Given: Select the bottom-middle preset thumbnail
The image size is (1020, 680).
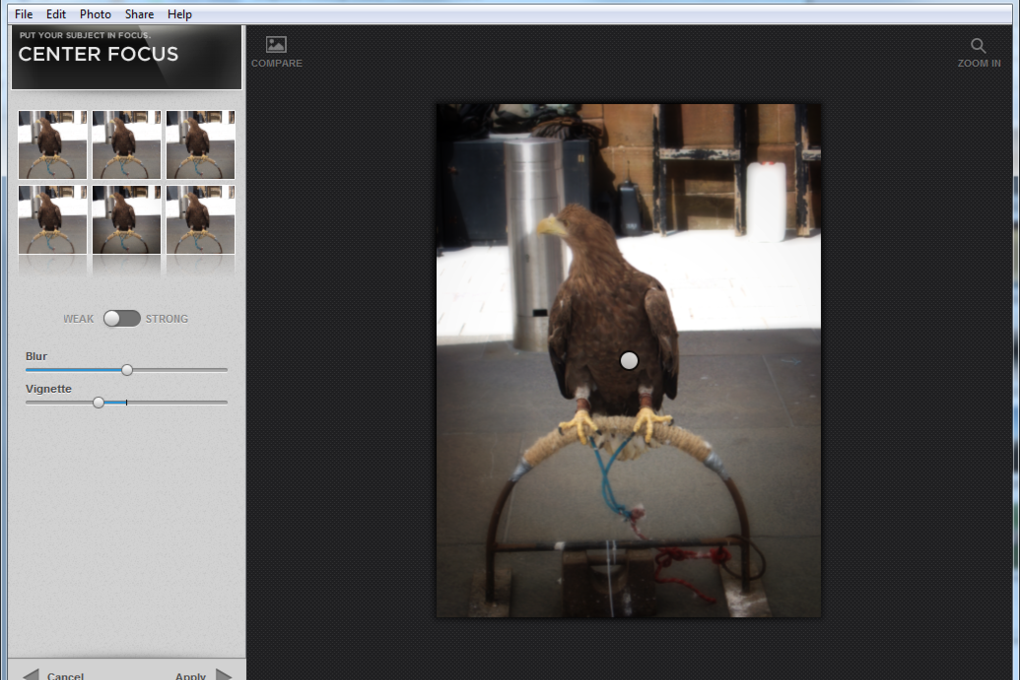Looking at the screenshot, I should click(127, 219).
